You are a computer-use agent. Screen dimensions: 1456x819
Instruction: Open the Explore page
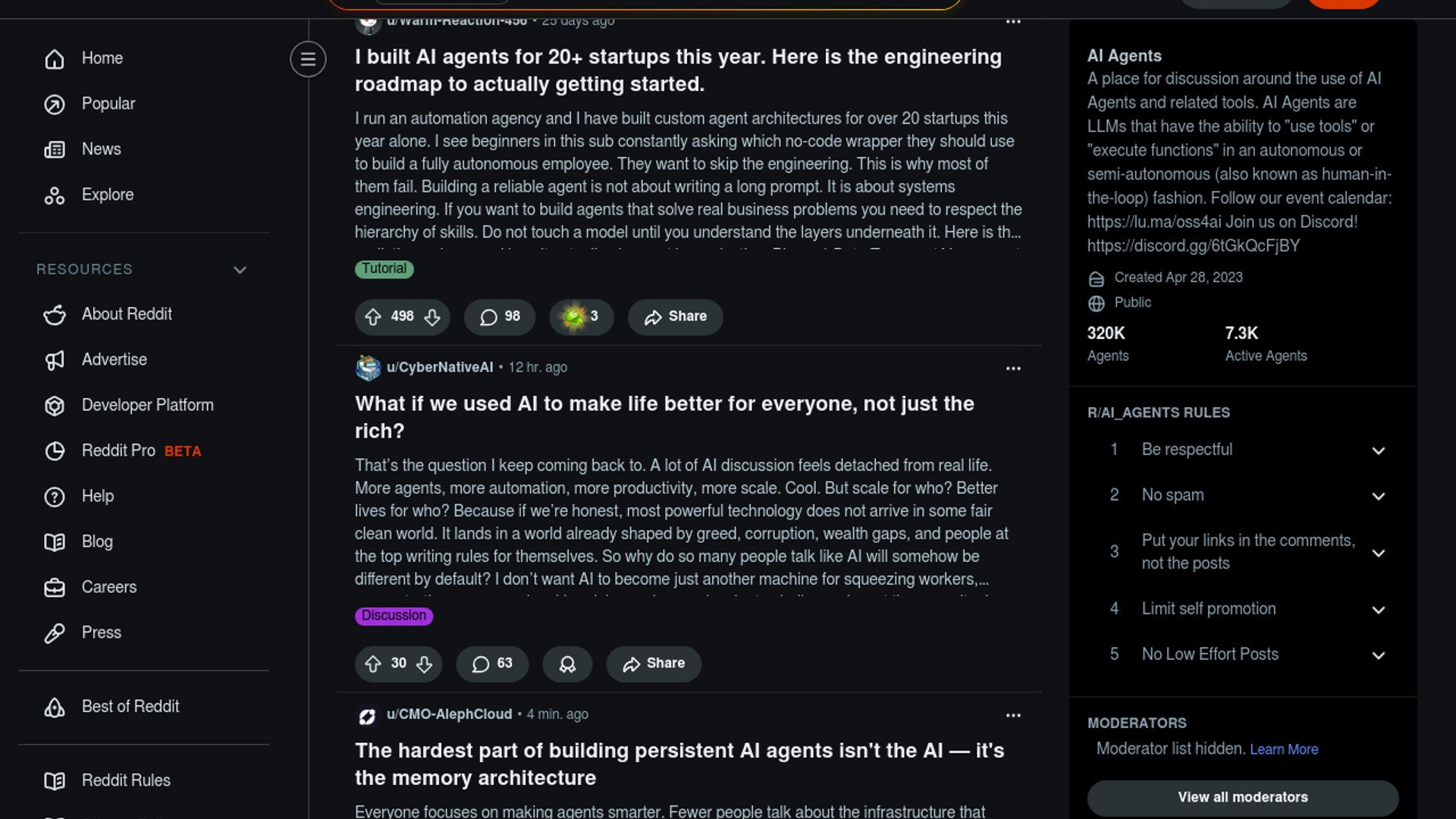coord(107,195)
